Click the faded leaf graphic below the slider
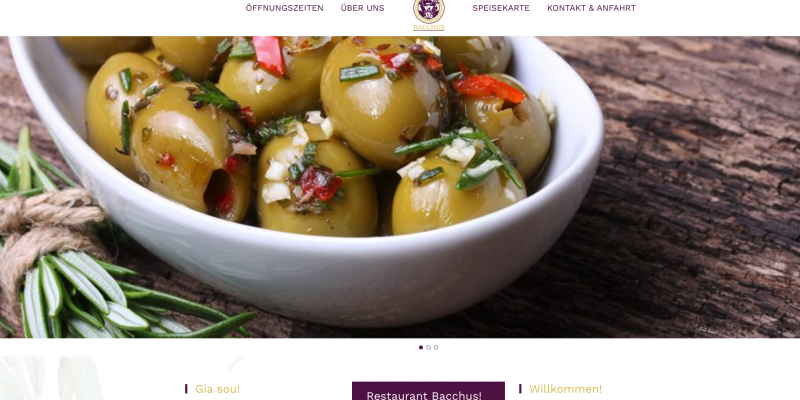Screen dimensions: 800x400 (51, 378)
